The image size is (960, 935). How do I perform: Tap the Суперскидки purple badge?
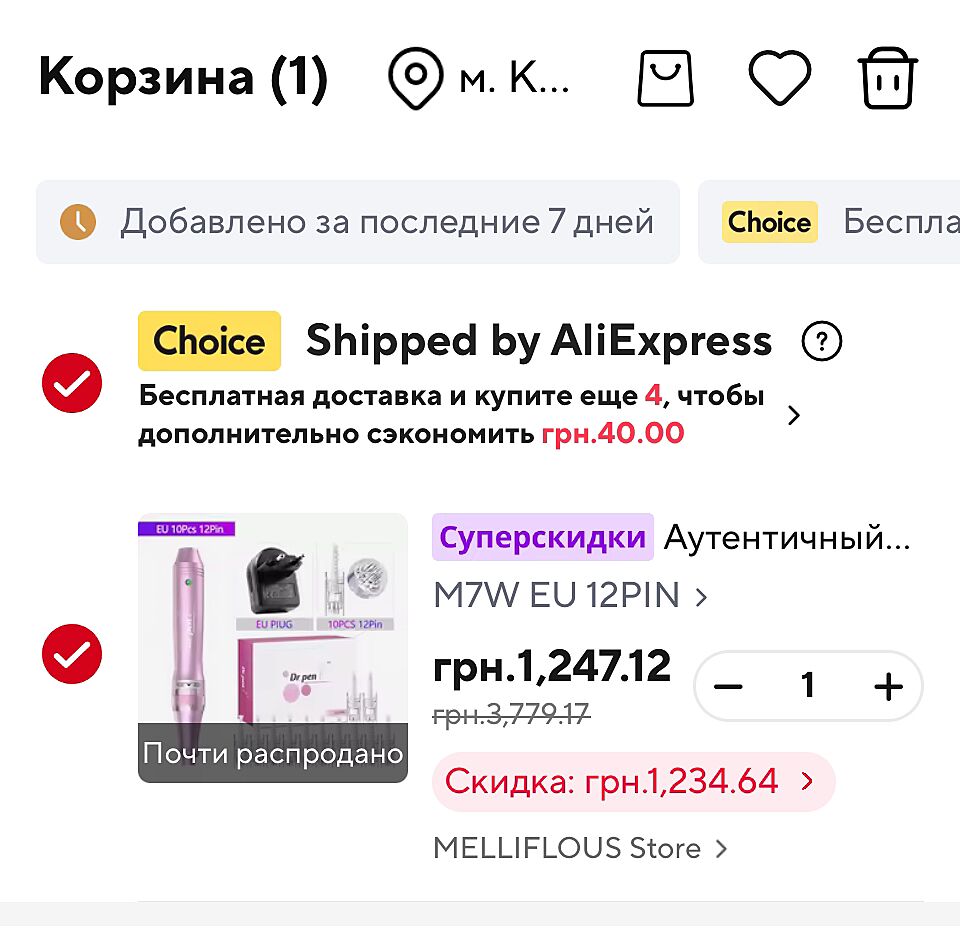coord(542,538)
